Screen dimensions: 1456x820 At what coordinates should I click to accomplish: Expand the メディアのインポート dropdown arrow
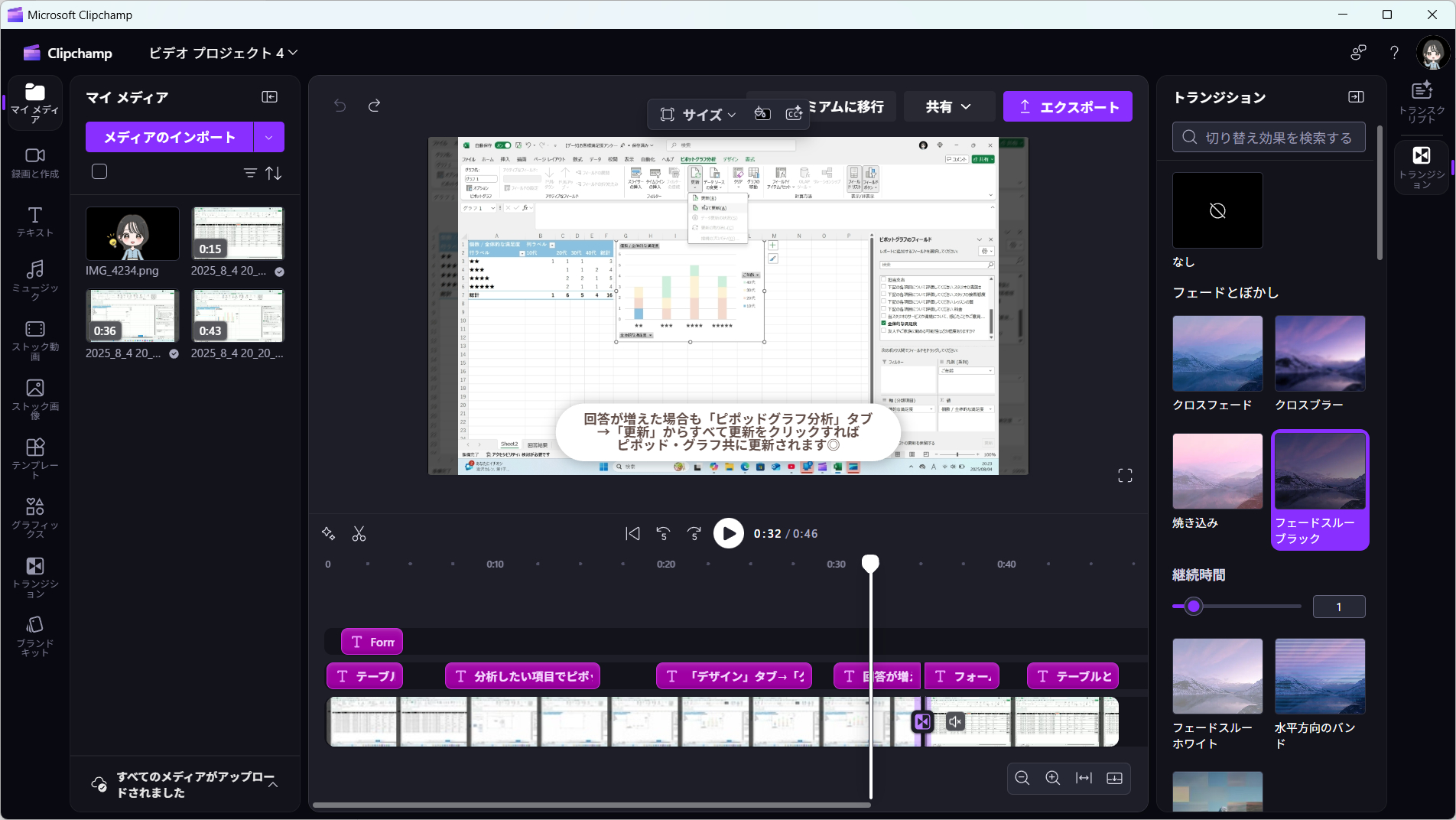point(268,137)
